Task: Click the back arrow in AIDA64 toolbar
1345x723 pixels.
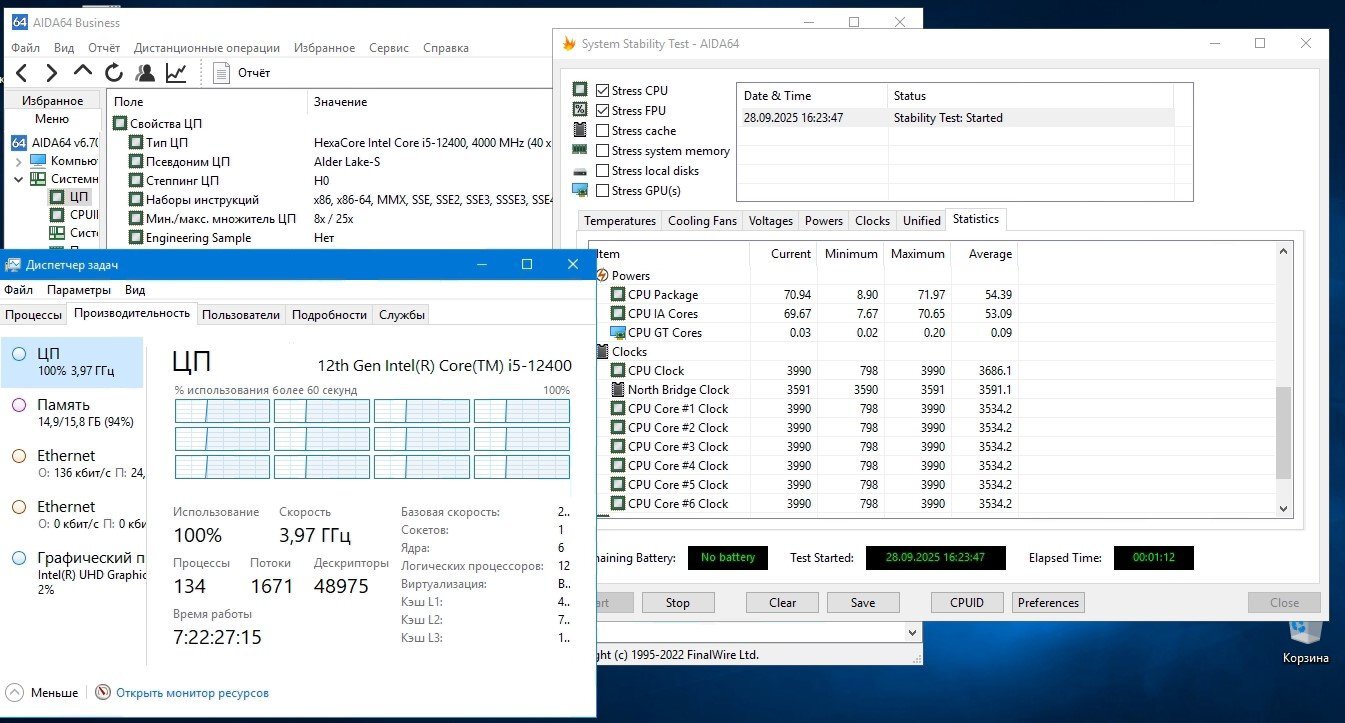Action: [22, 72]
